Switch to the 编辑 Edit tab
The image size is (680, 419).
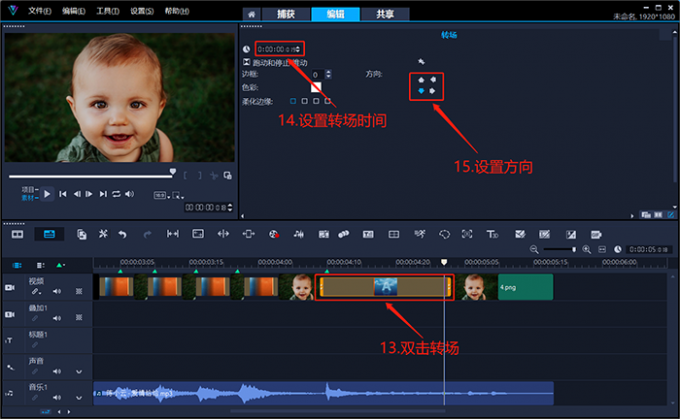[335, 14]
